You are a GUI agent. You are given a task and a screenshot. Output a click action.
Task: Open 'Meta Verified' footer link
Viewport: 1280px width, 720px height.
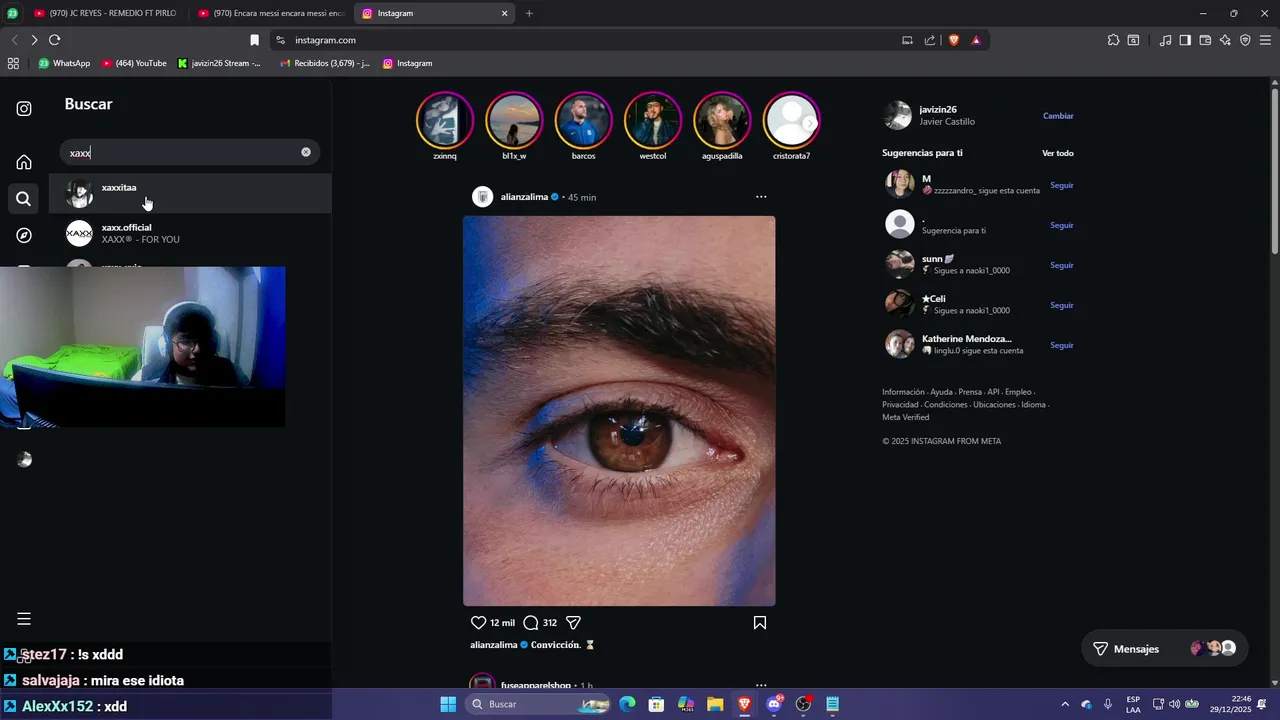tap(905, 417)
